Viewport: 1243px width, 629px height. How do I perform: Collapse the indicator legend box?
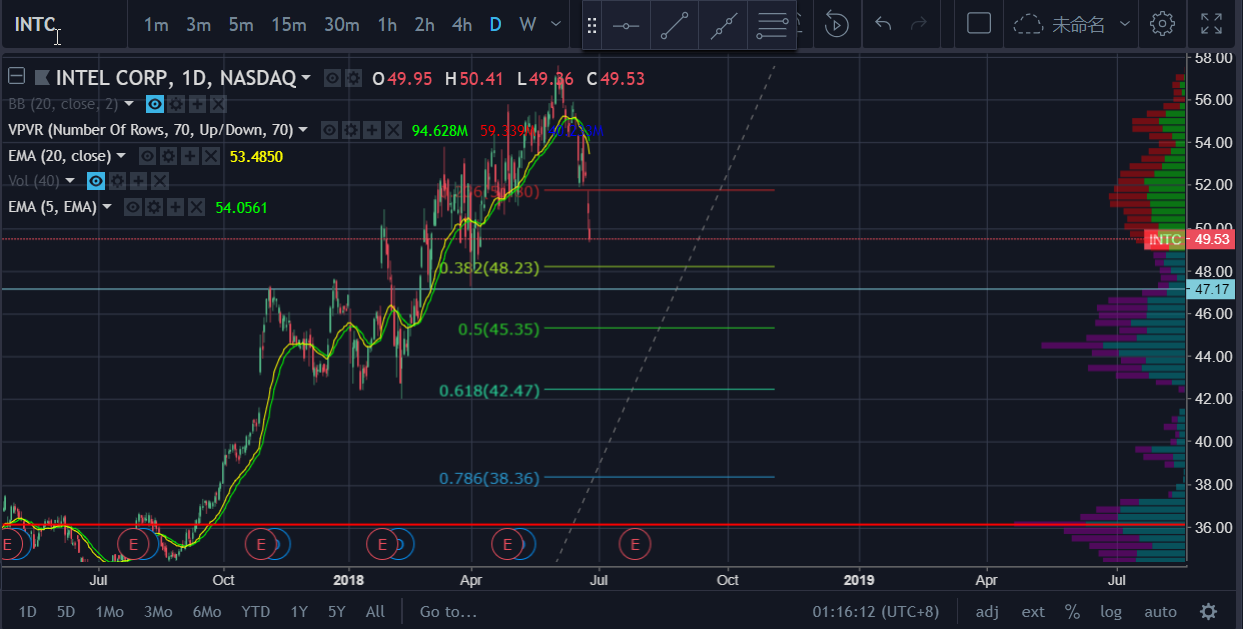tap(15, 77)
